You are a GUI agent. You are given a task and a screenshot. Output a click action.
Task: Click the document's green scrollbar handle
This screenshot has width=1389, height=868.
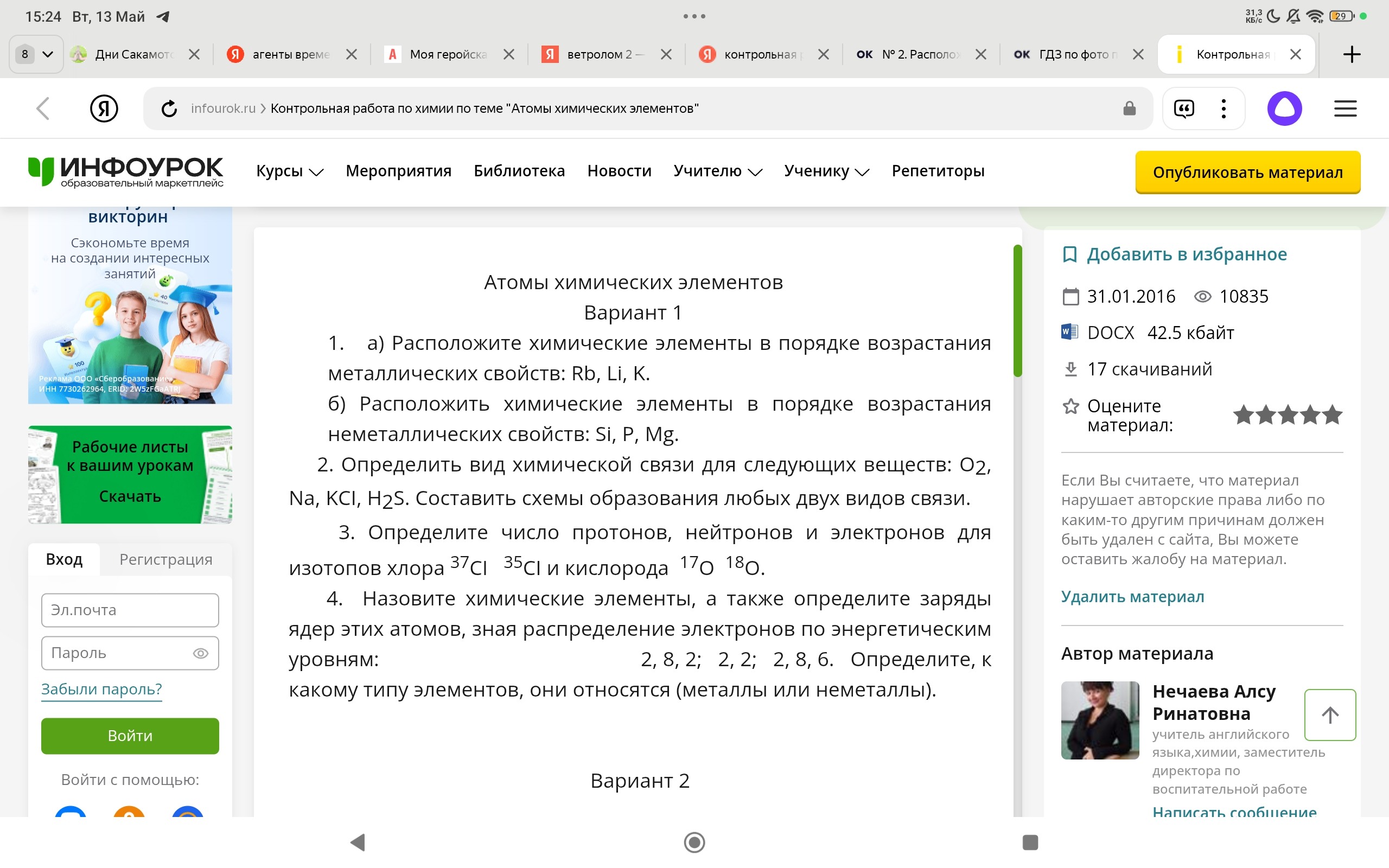pos(1018,310)
